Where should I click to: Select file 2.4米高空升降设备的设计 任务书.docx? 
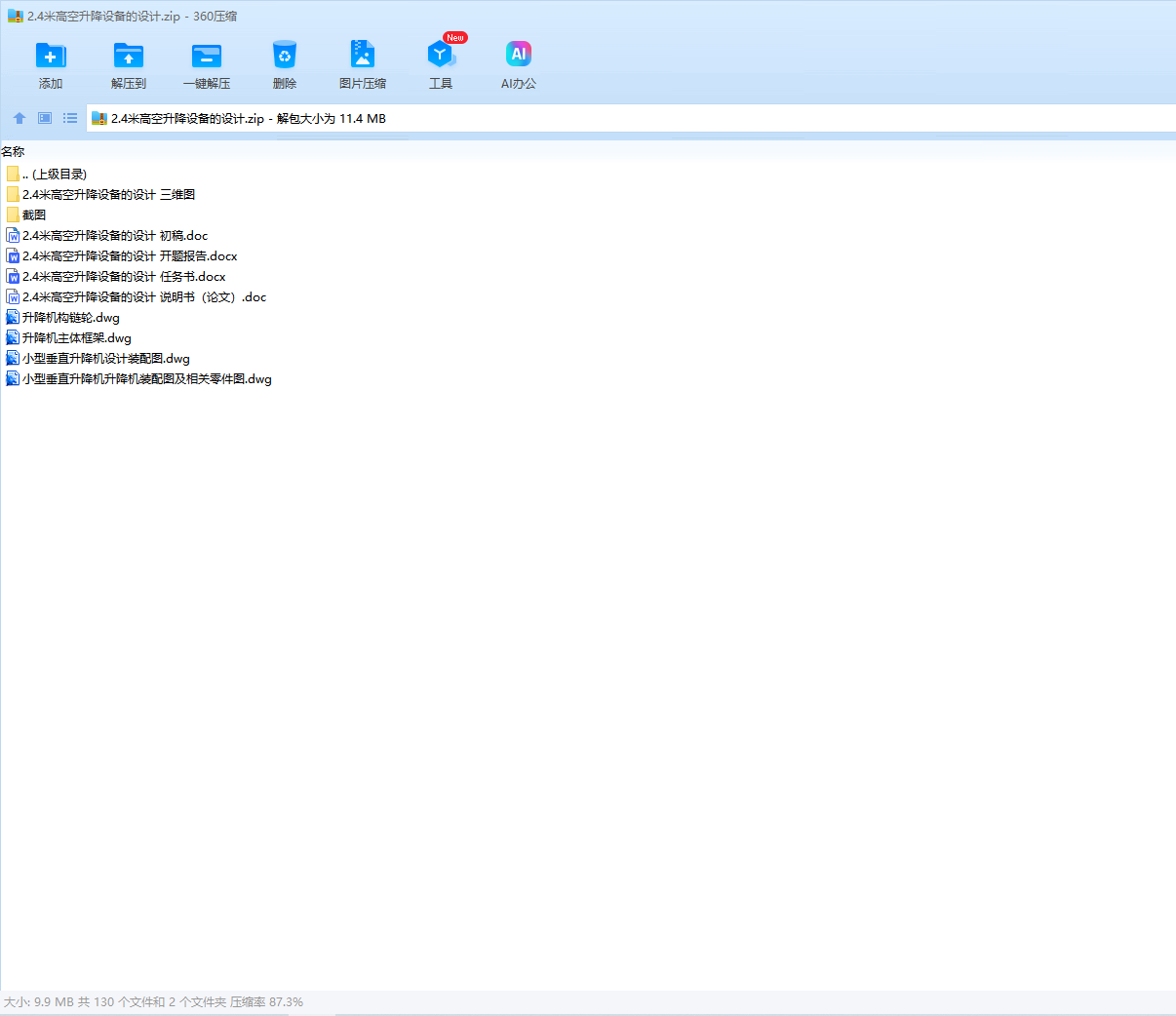coord(124,276)
